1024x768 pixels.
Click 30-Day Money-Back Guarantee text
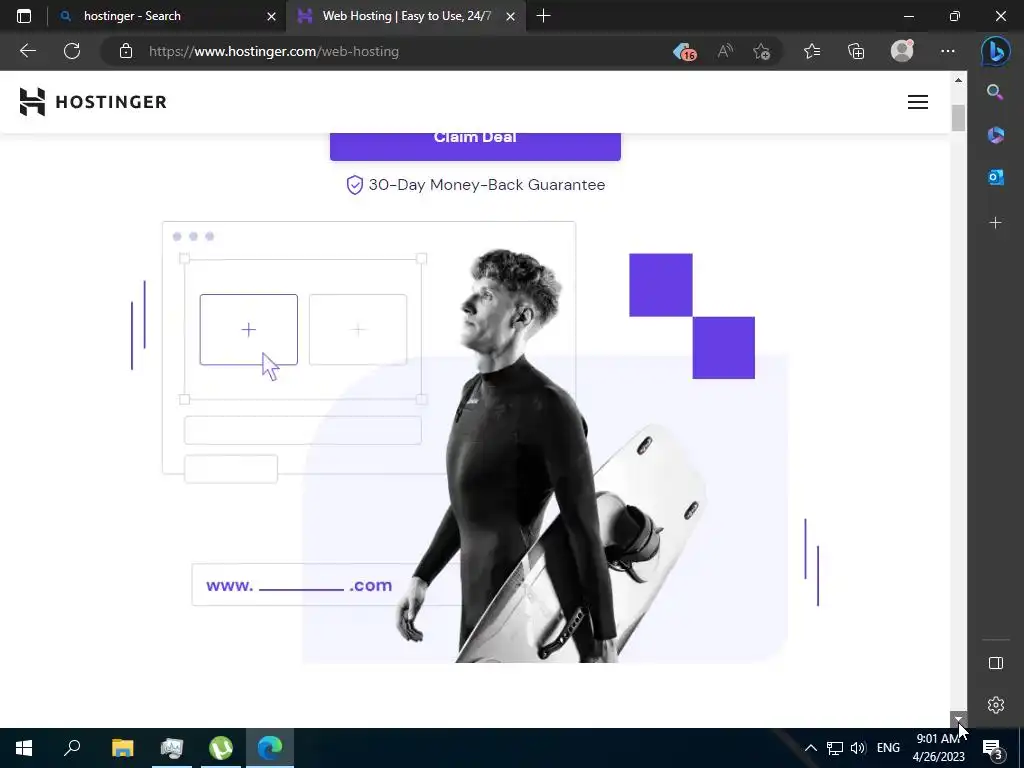pyautogui.click(x=487, y=185)
